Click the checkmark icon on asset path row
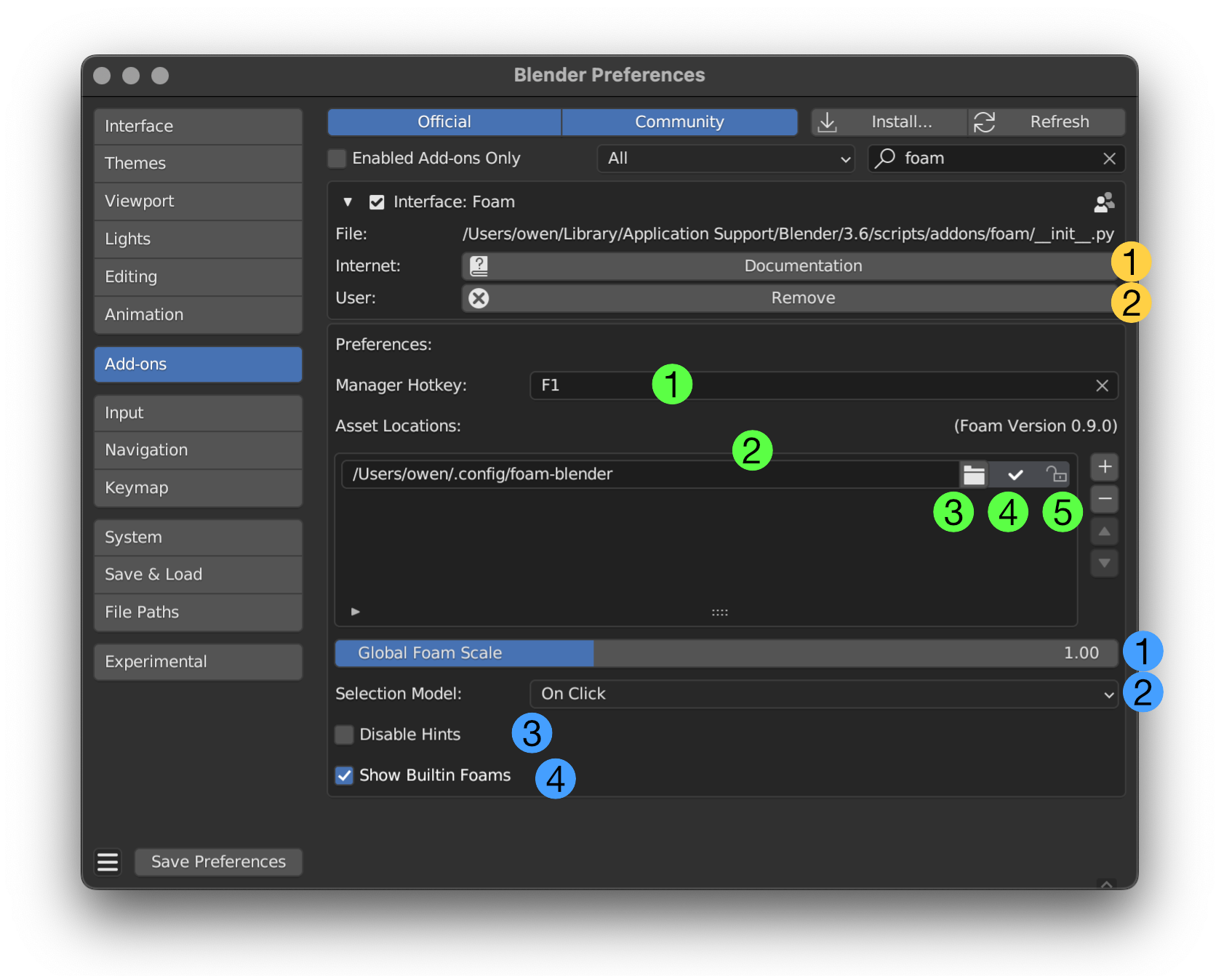 (x=1015, y=475)
